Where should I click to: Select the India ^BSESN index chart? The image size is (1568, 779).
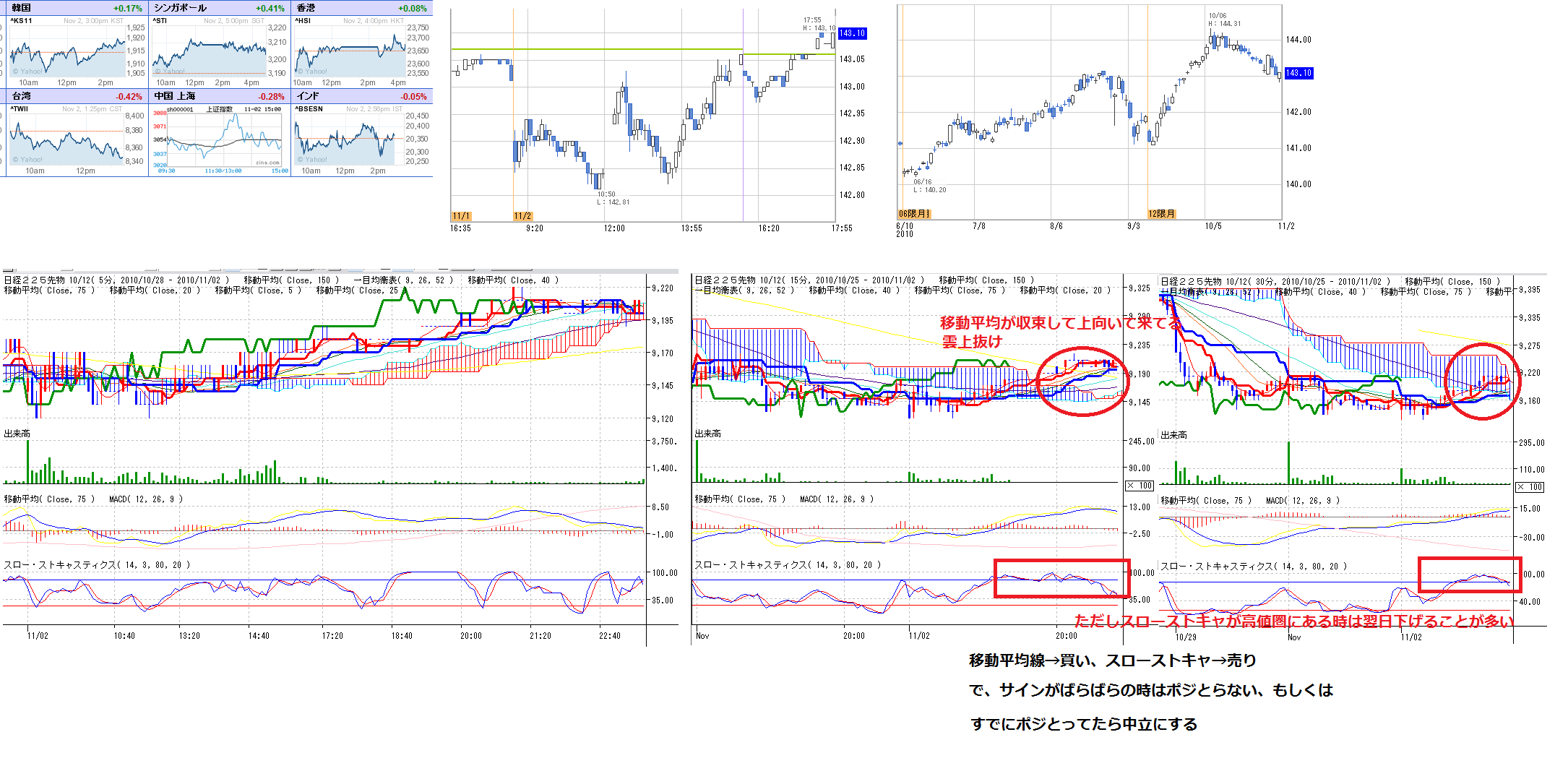(347, 137)
